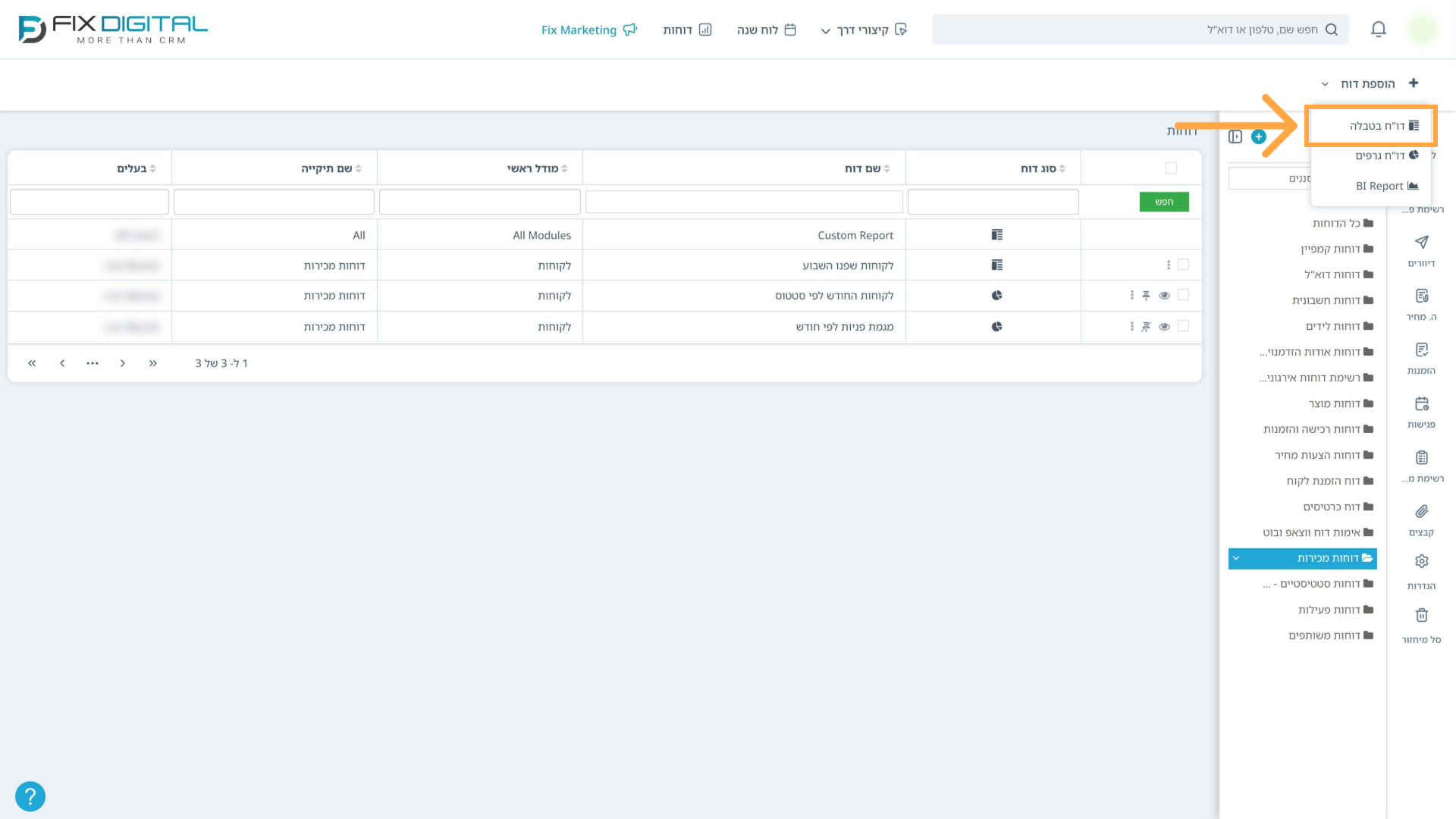Viewport: 1456px width, 819px height.
Task: Open the הגדרות gear sidebar icon
Action: click(x=1422, y=561)
